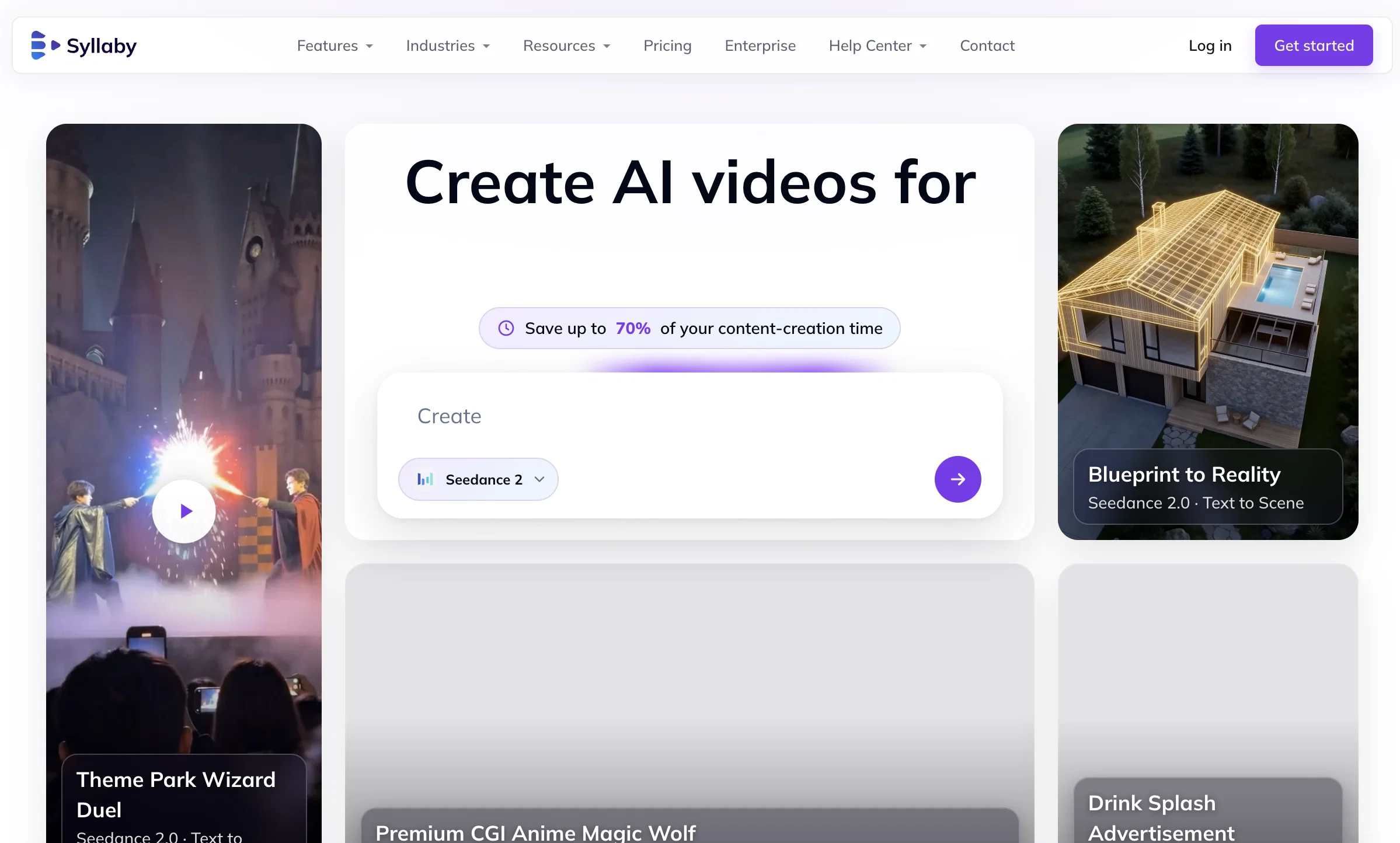Open the Drink Splash Advertisement card
The image size is (1400, 843).
point(1208,703)
